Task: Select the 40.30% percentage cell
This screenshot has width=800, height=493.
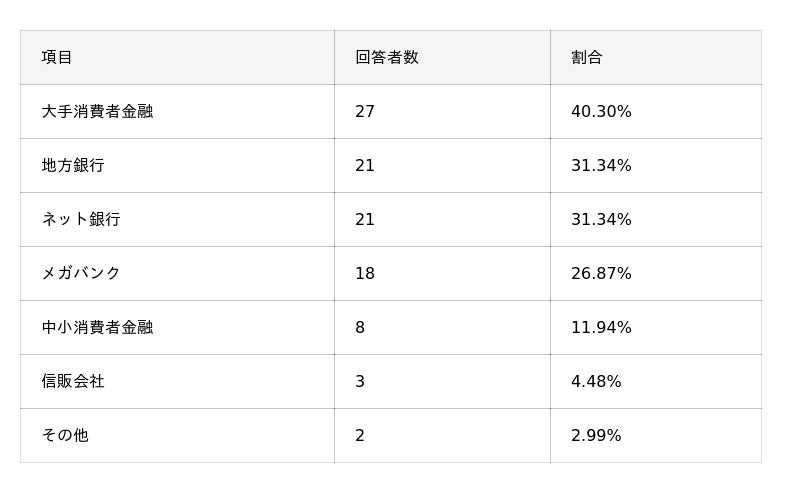Action: (601, 111)
